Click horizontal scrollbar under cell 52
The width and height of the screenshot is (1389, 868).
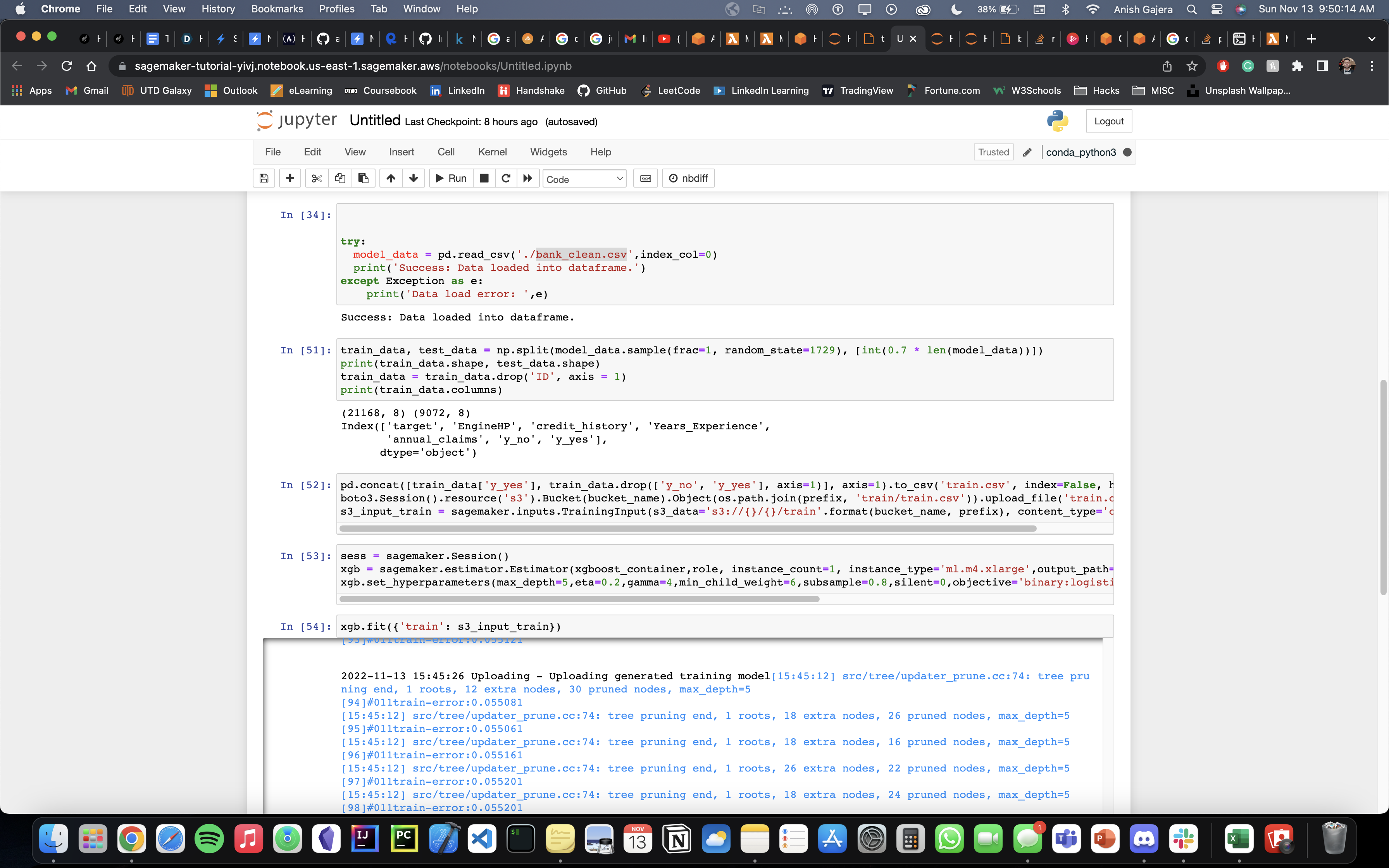(x=688, y=528)
